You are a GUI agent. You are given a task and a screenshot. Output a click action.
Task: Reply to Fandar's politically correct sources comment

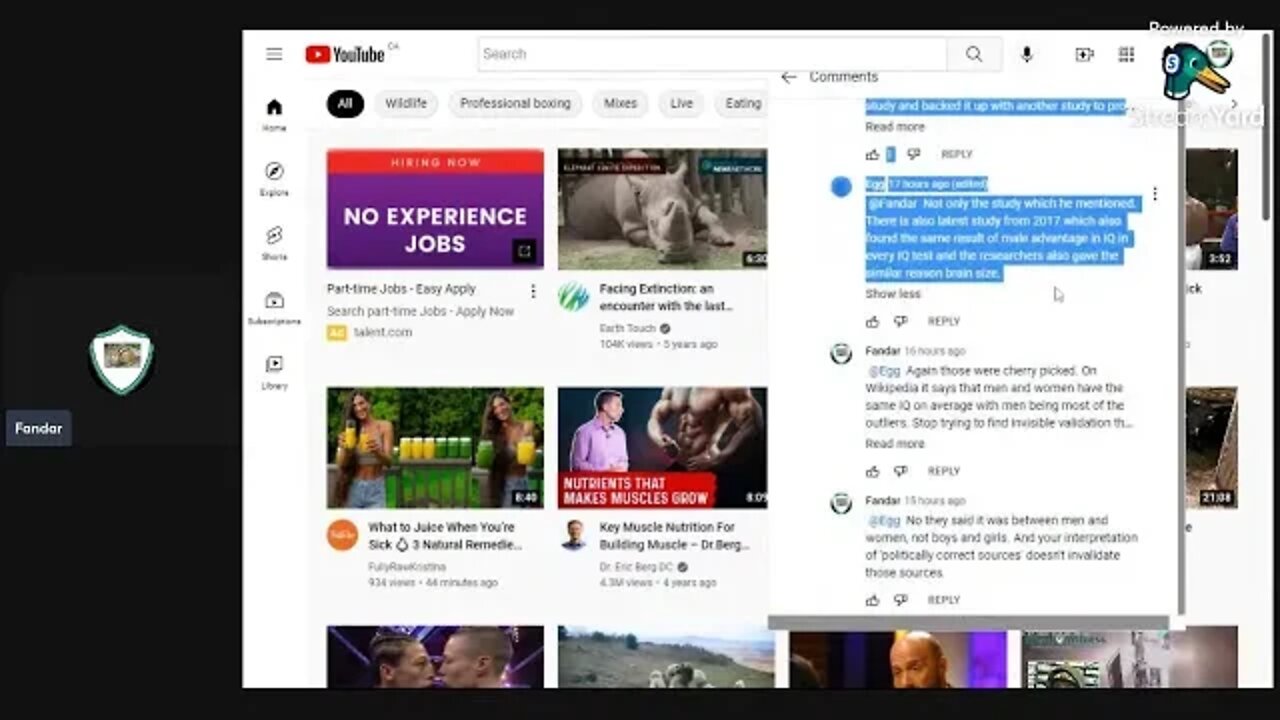click(943, 600)
